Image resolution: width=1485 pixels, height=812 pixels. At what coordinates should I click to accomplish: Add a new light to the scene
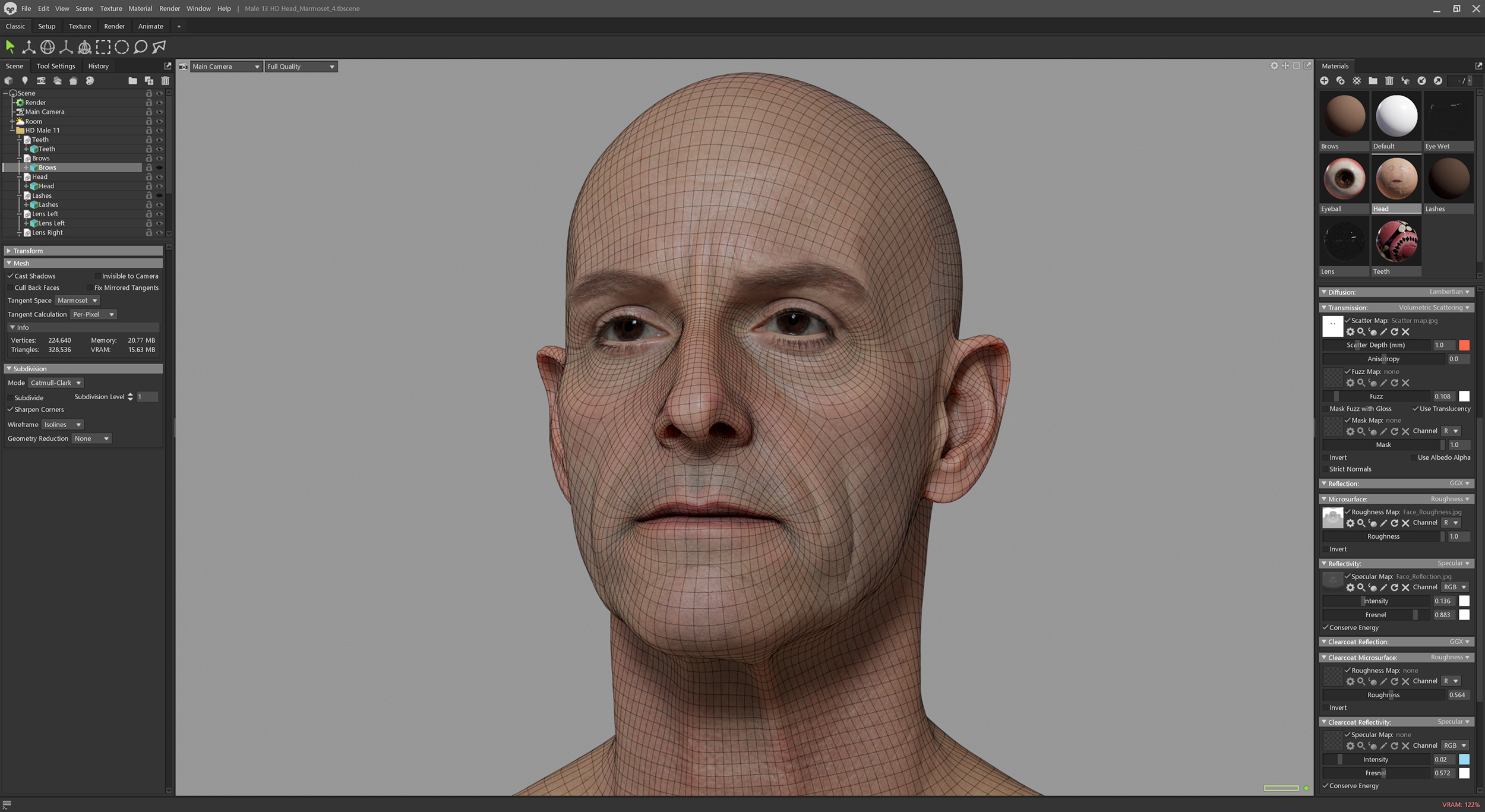click(x=25, y=81)
